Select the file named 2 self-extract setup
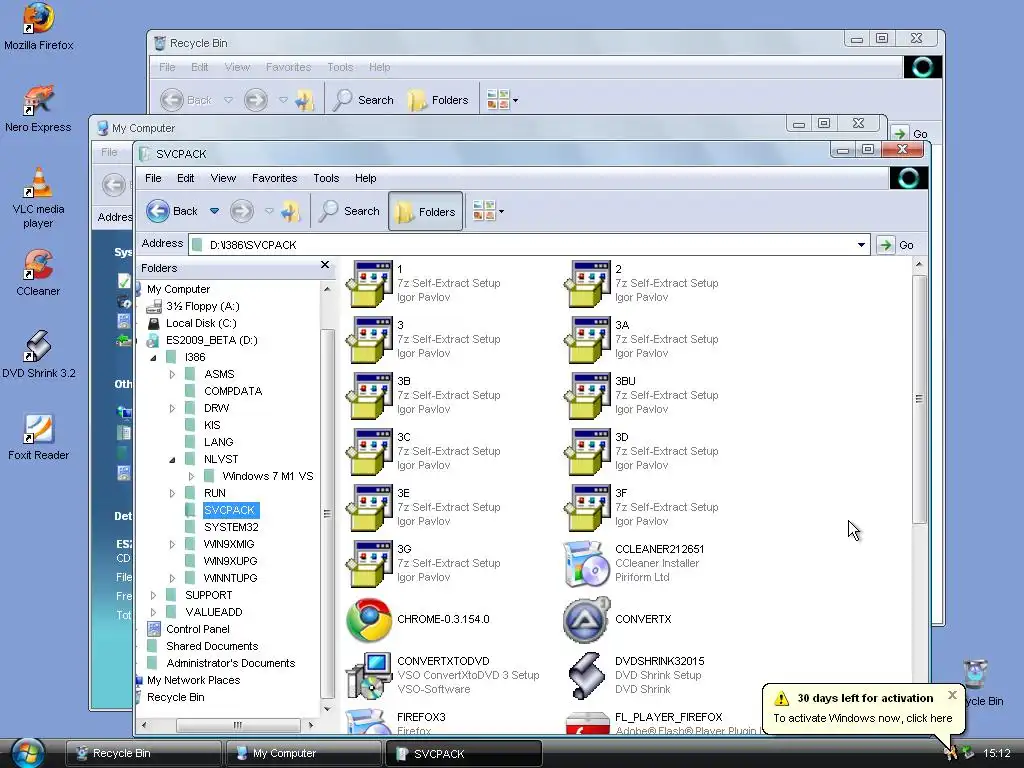Viewport: 1024px width, 768px height. [643, 283]
